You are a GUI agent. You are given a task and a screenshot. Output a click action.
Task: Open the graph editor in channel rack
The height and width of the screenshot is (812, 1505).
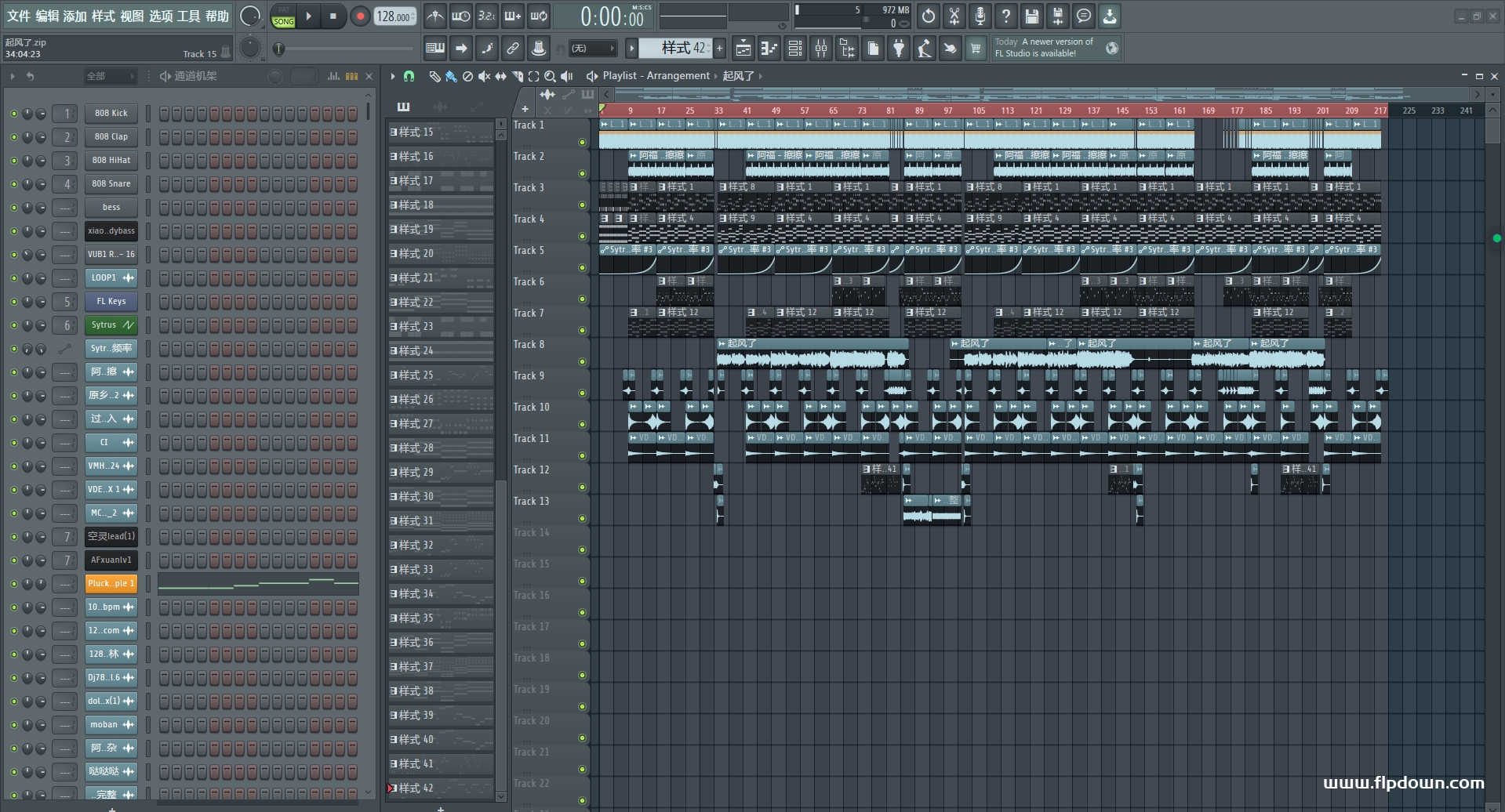(x=333, y=76)
